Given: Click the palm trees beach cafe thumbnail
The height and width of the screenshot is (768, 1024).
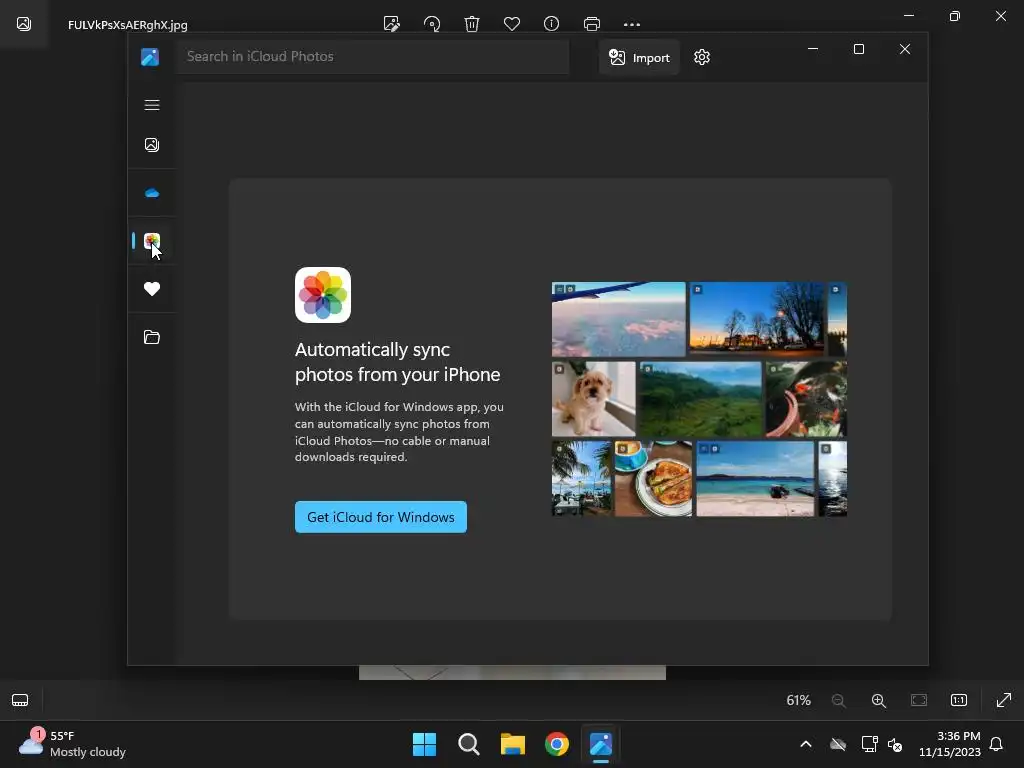Looking at the screenshot, I should [x=582, y=479].
